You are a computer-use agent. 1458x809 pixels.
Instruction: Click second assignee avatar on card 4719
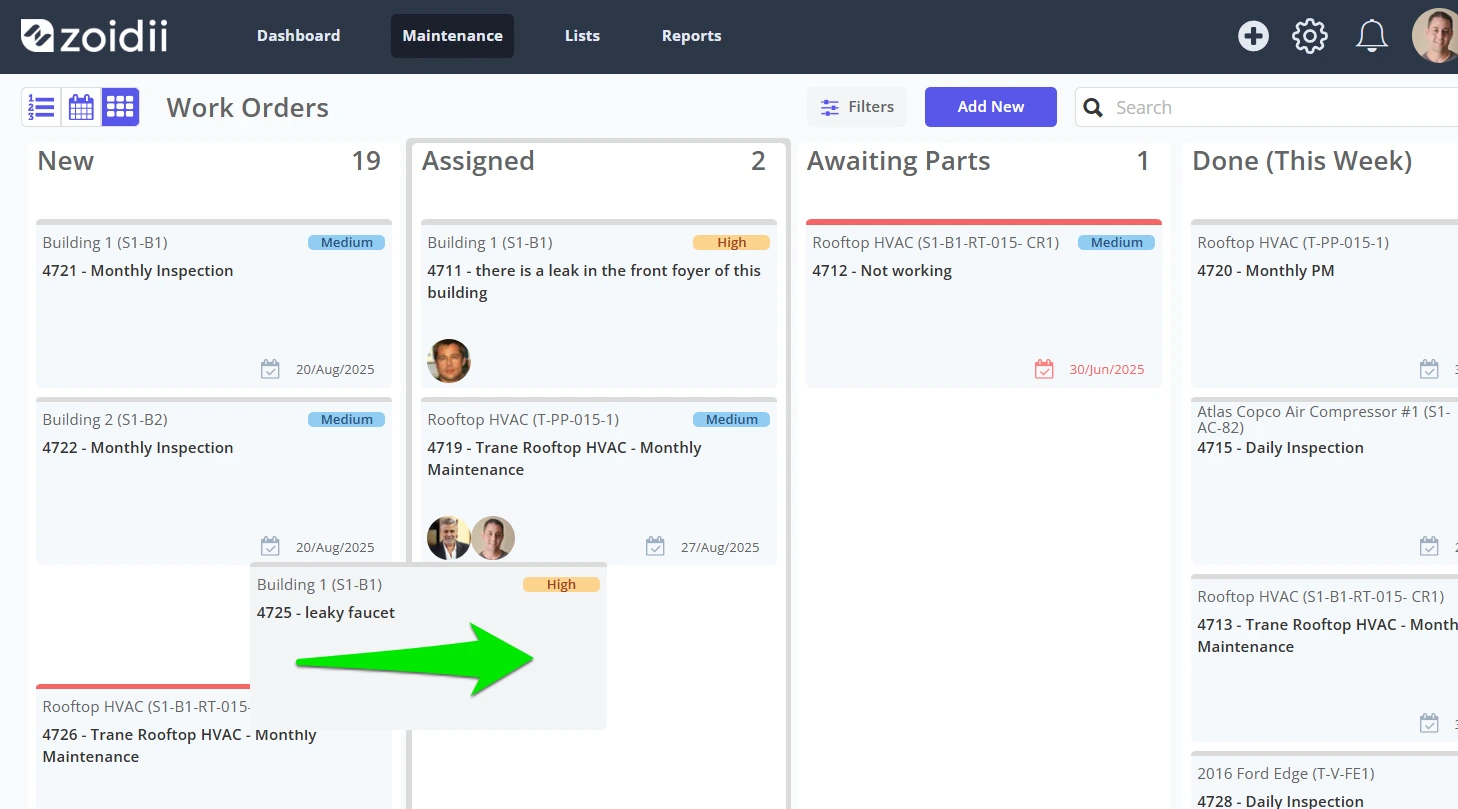(x=493, y=538)
